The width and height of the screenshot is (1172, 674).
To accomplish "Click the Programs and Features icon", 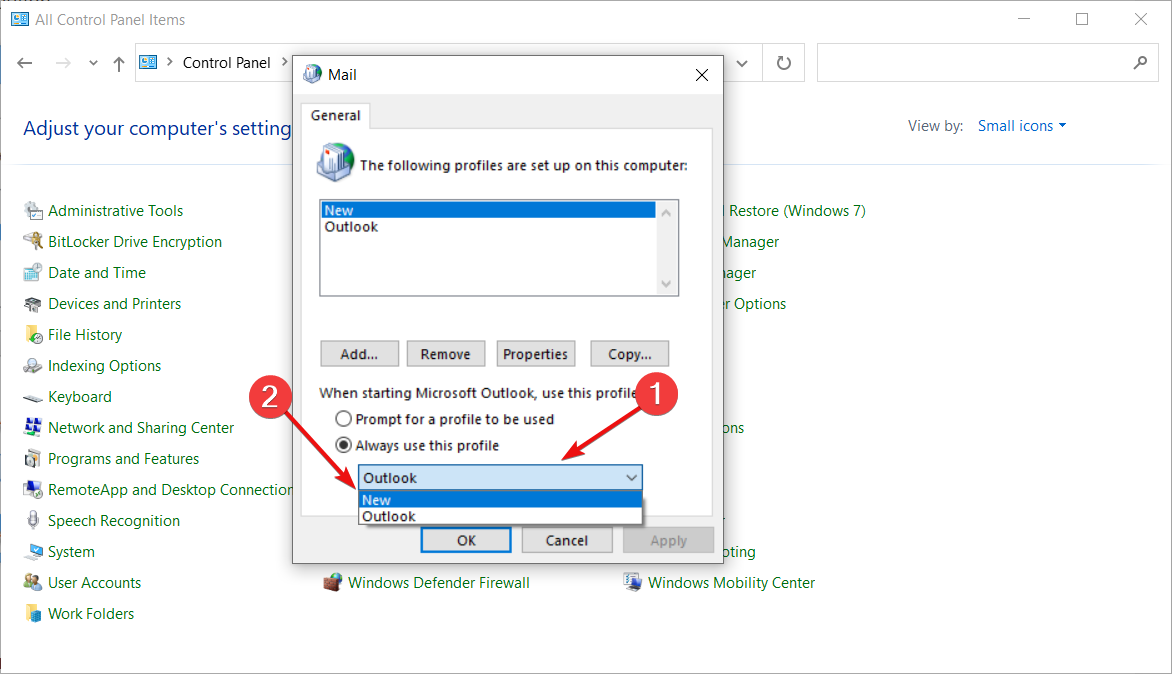I will click(x=33, y=459).
